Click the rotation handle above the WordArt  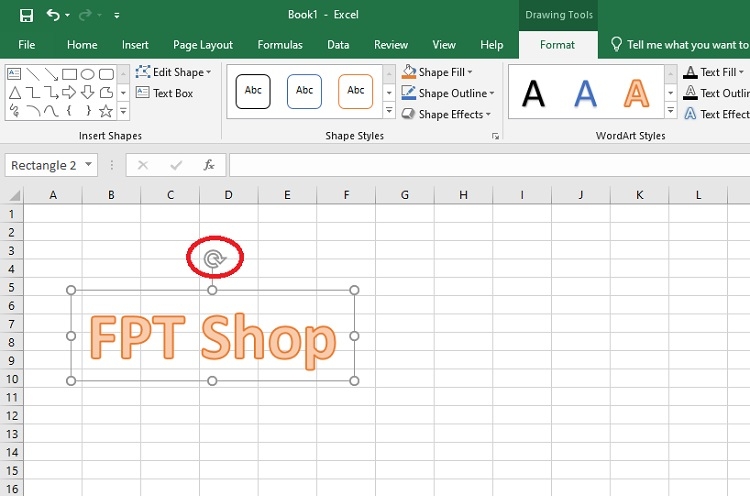214,259
